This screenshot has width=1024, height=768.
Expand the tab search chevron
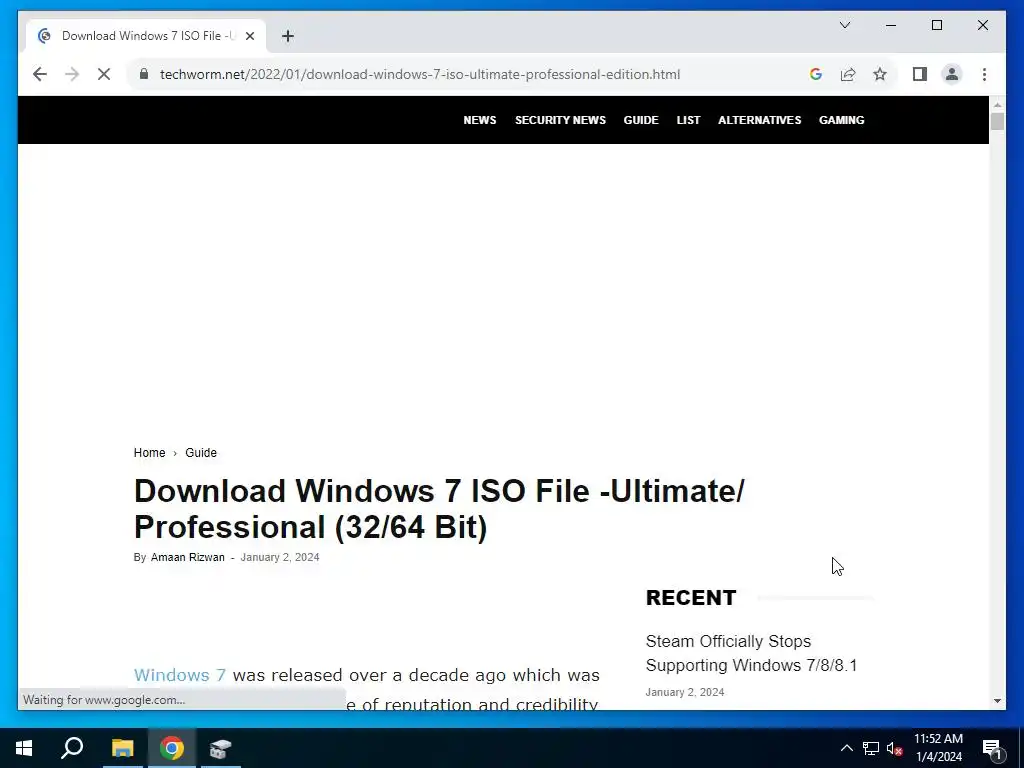844,25
